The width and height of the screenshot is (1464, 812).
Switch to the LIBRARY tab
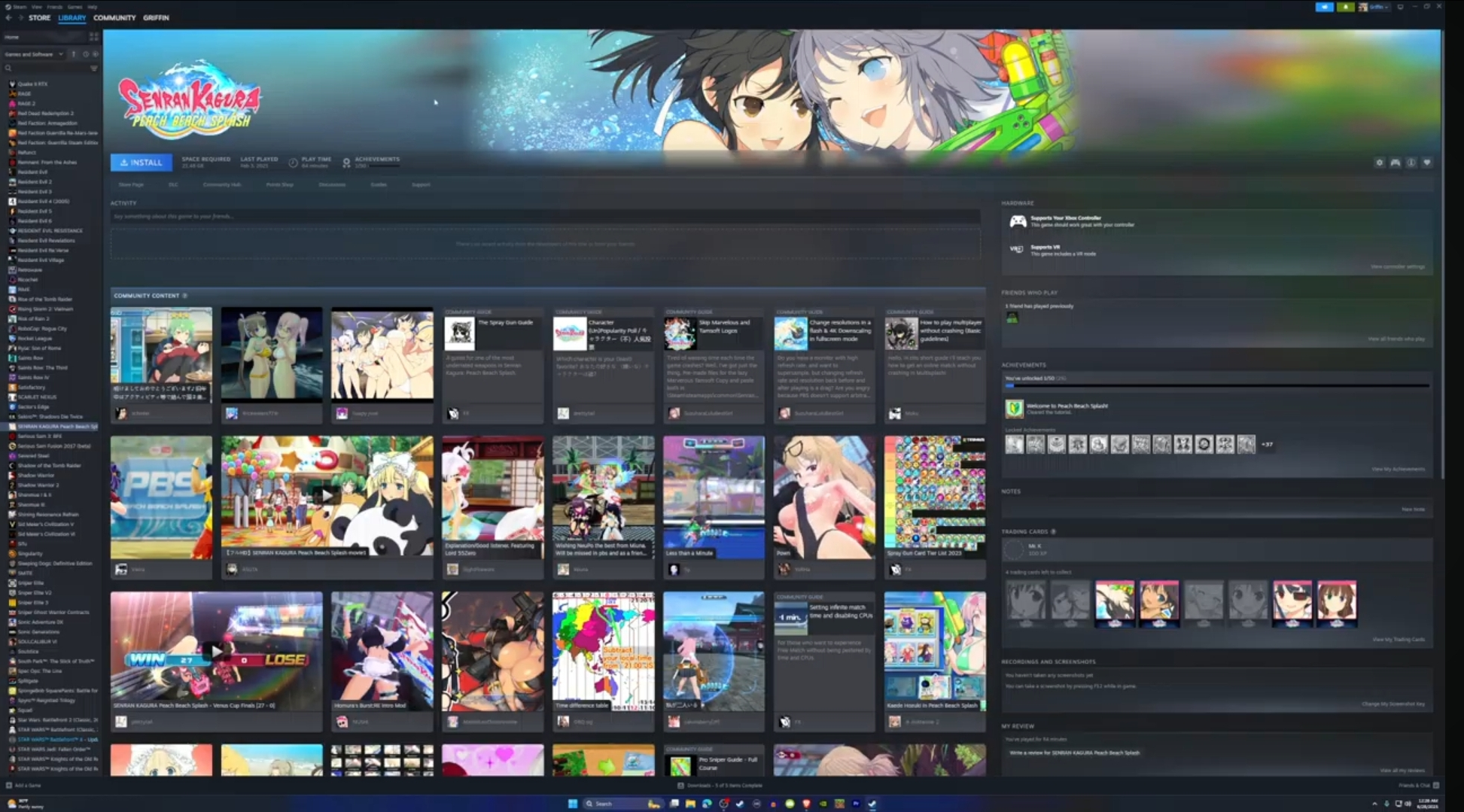coord(72,17)
